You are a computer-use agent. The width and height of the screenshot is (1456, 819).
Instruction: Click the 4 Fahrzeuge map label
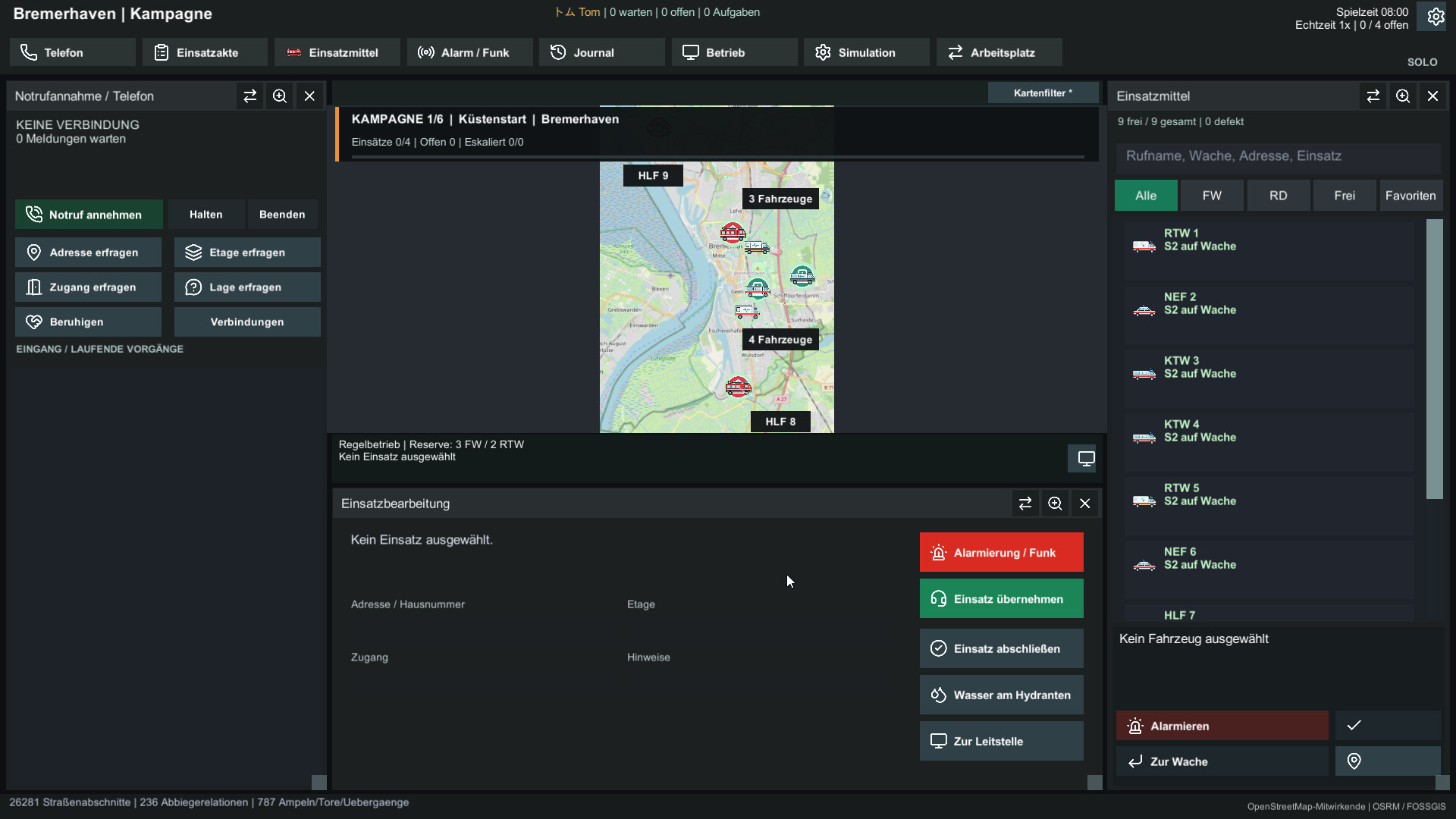coord(780,340)
